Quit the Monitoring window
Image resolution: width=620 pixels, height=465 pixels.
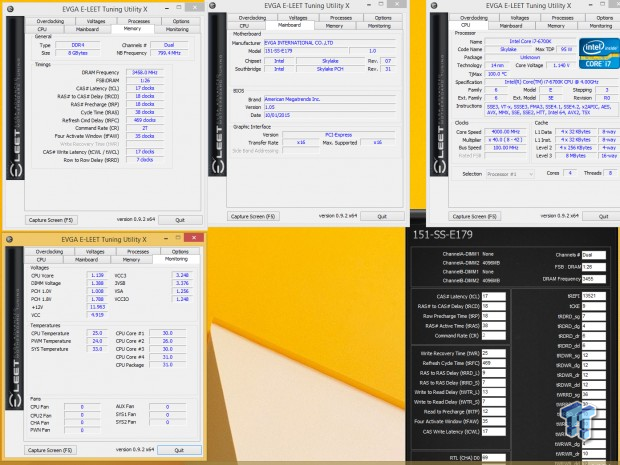tap(179, 450)
